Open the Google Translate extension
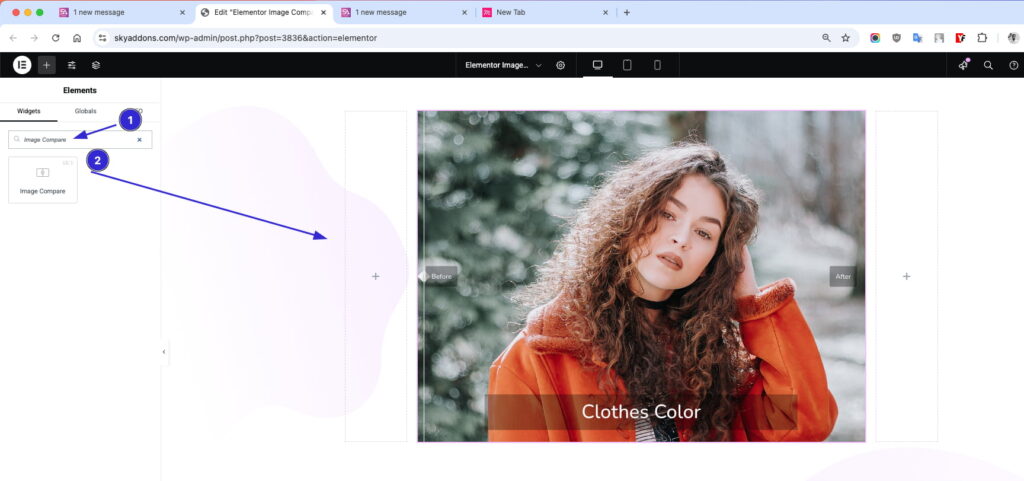This screenshot has width=1024, height=481. pyautogui.click(x=918, y=39)
